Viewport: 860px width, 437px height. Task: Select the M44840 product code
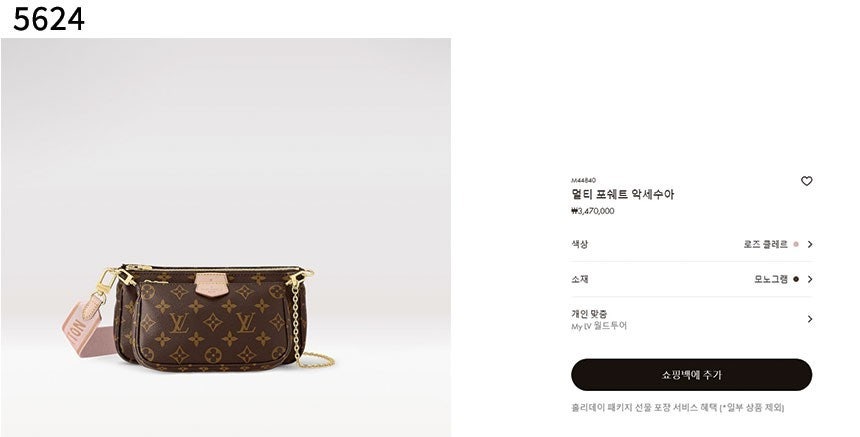pos(584,180)
